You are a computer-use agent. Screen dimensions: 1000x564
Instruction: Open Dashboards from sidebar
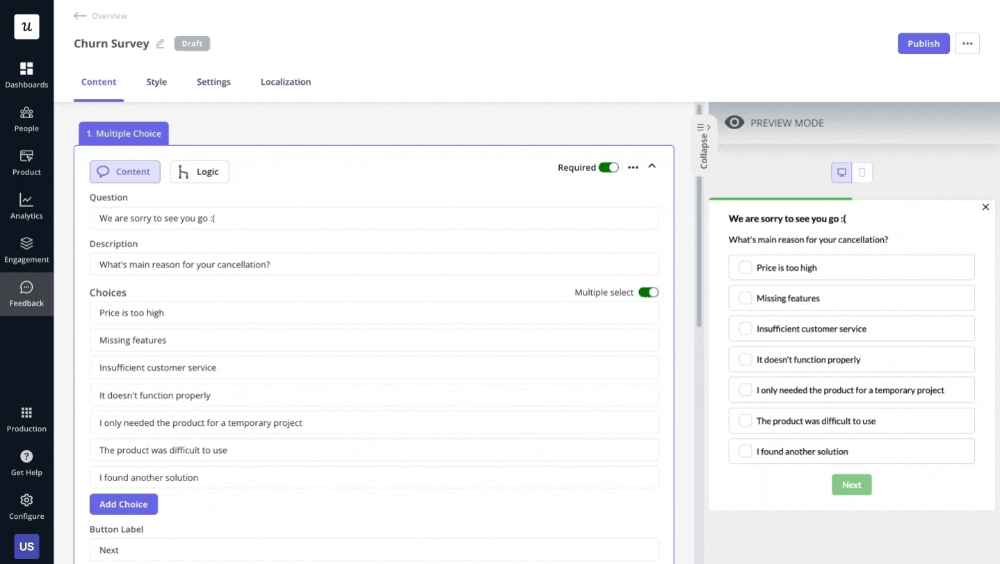pos(26,75)
